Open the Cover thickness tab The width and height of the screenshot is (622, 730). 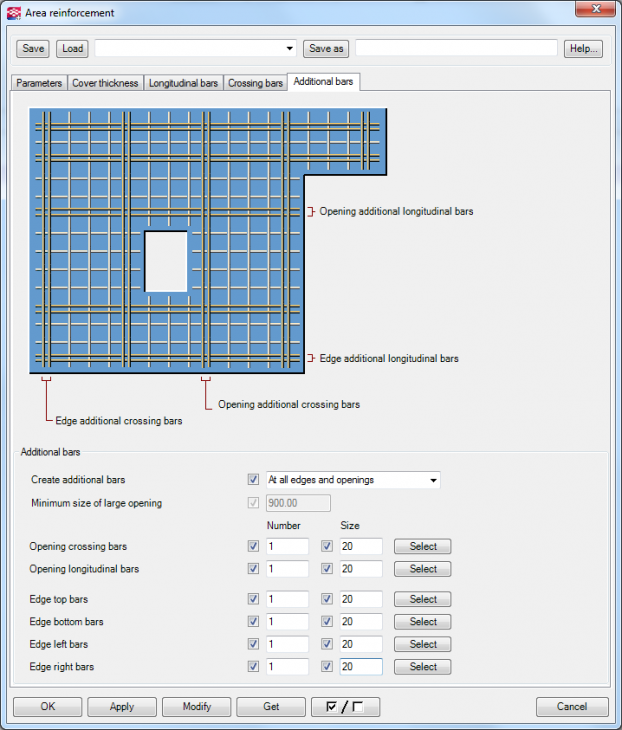pyautogui.click(x=105, y=83)
